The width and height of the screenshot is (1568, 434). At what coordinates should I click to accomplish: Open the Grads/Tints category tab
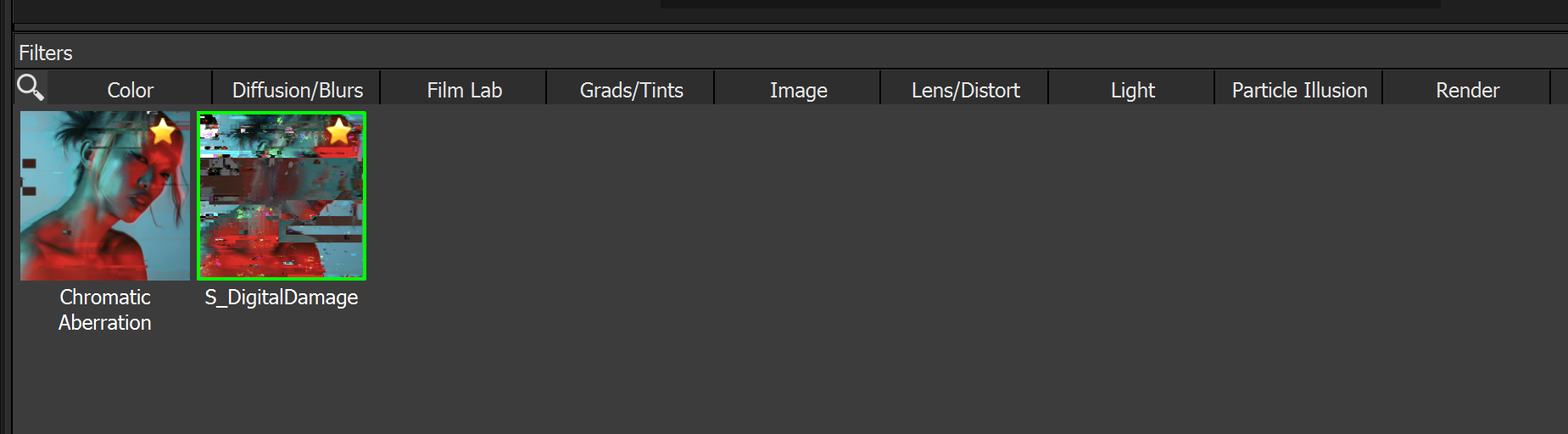(631, 90)
